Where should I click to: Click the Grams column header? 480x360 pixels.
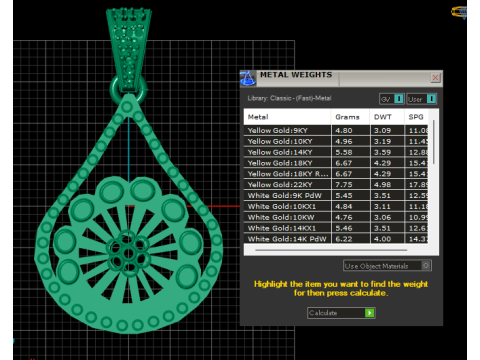(350, 117)
